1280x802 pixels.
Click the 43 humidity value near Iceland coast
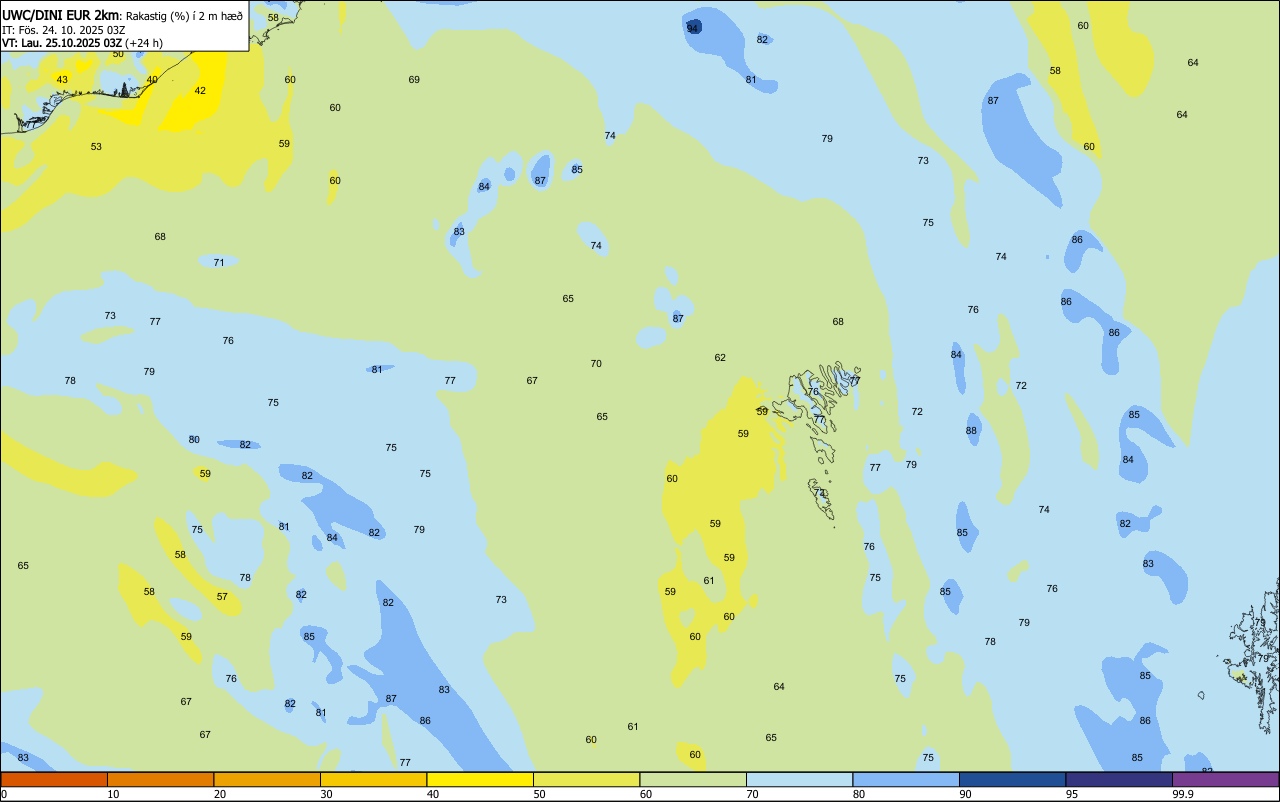[x=62, y=80]
